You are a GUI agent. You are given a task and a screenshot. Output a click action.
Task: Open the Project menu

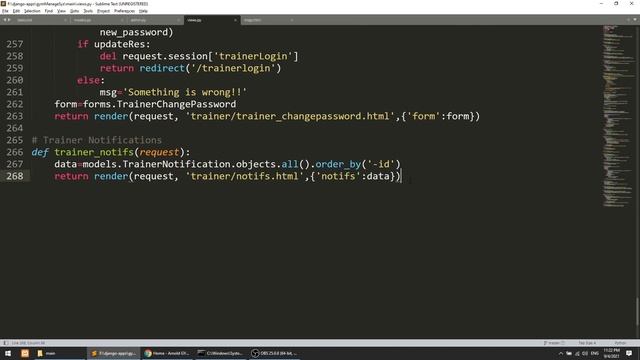103,11
